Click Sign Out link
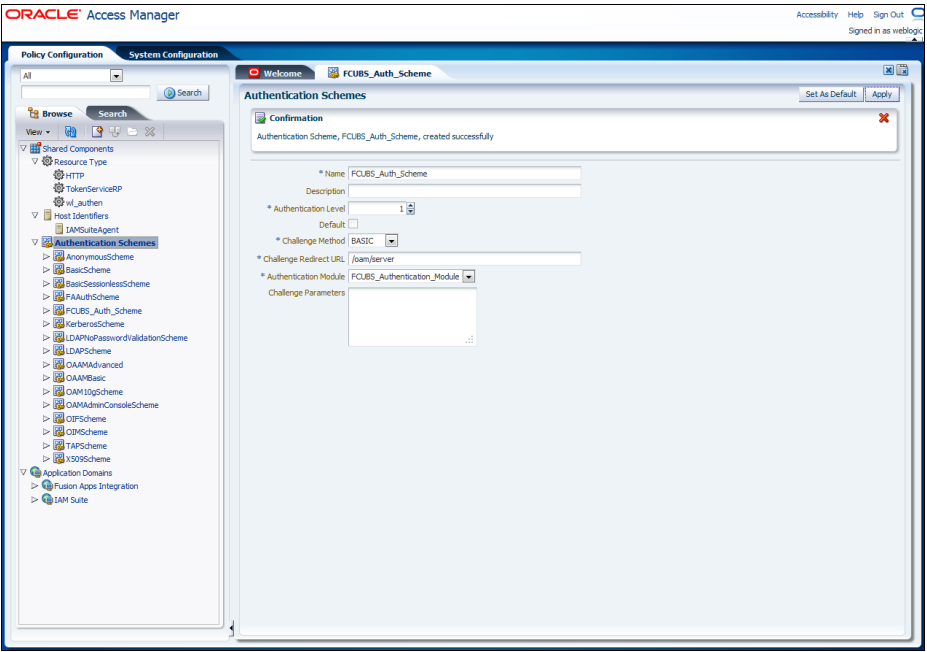927x652 pixels. point(889,15)
